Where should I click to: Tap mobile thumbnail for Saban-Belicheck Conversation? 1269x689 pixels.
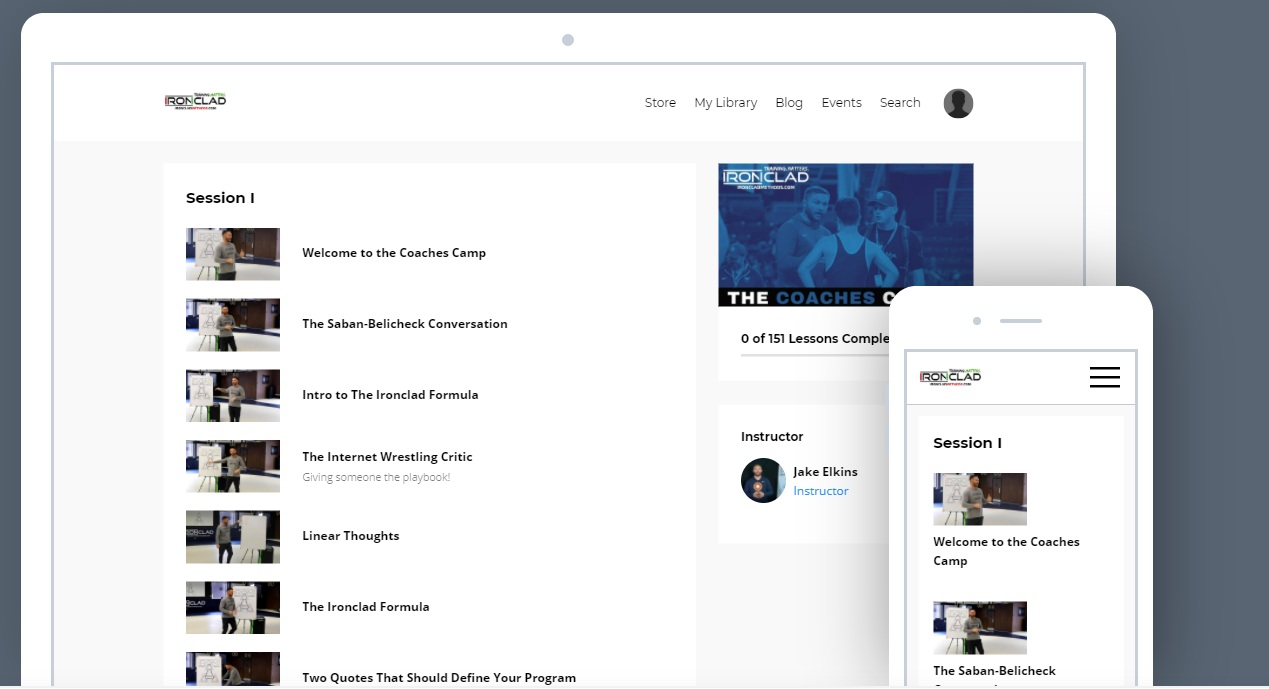coord(980,628)
